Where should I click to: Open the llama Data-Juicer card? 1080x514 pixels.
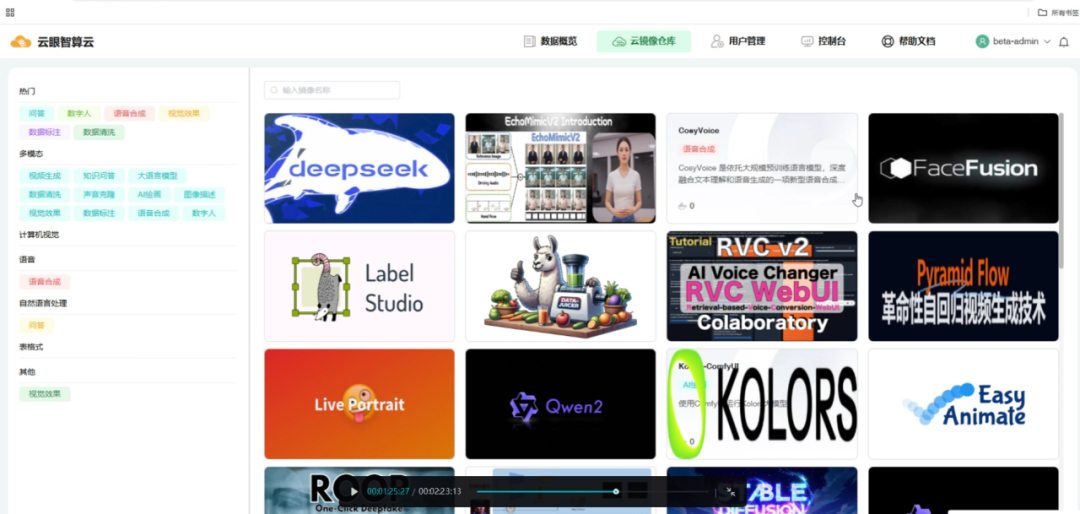561,286
